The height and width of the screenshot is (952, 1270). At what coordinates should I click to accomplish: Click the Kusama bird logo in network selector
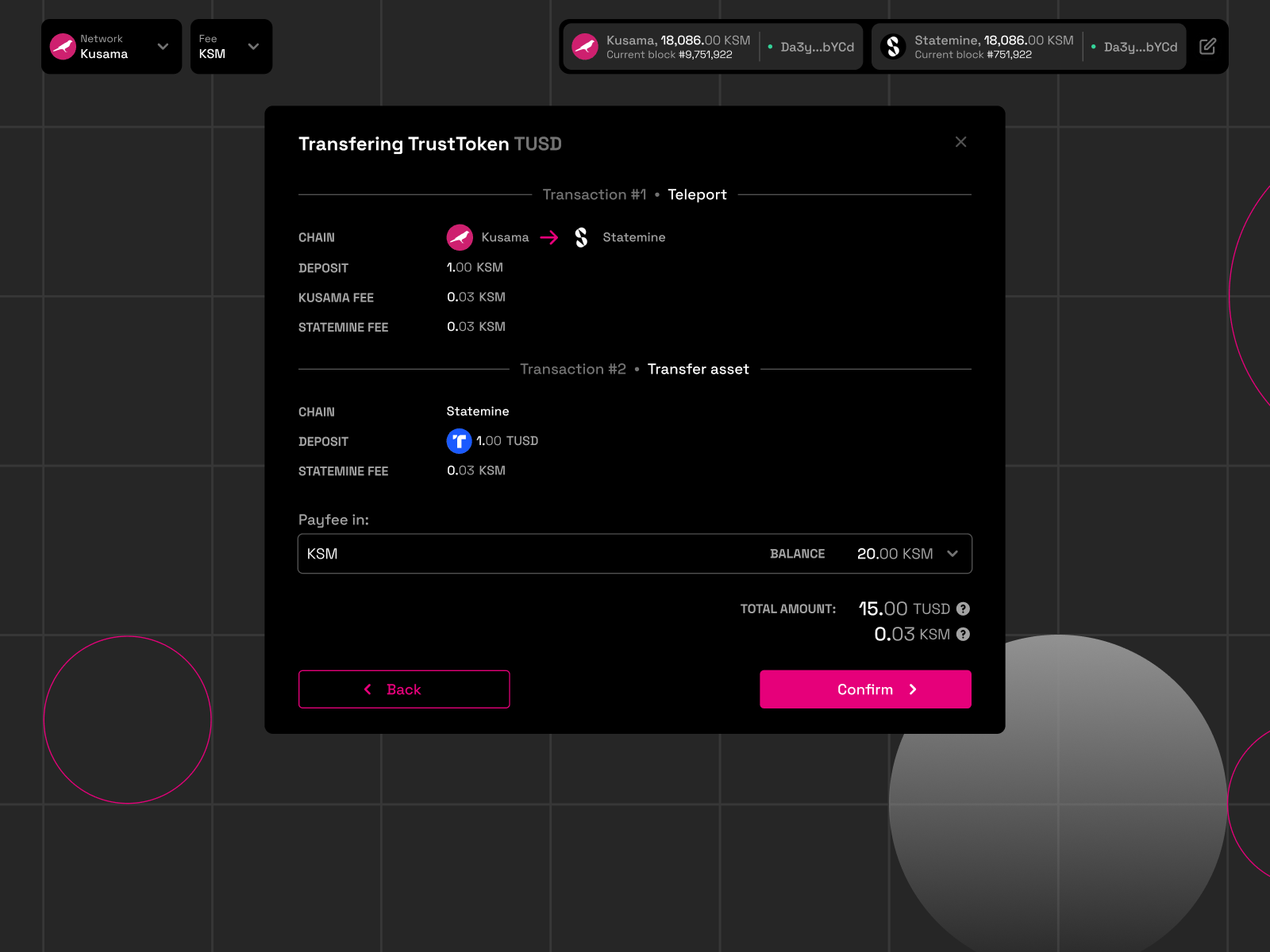tap(63, 47)
